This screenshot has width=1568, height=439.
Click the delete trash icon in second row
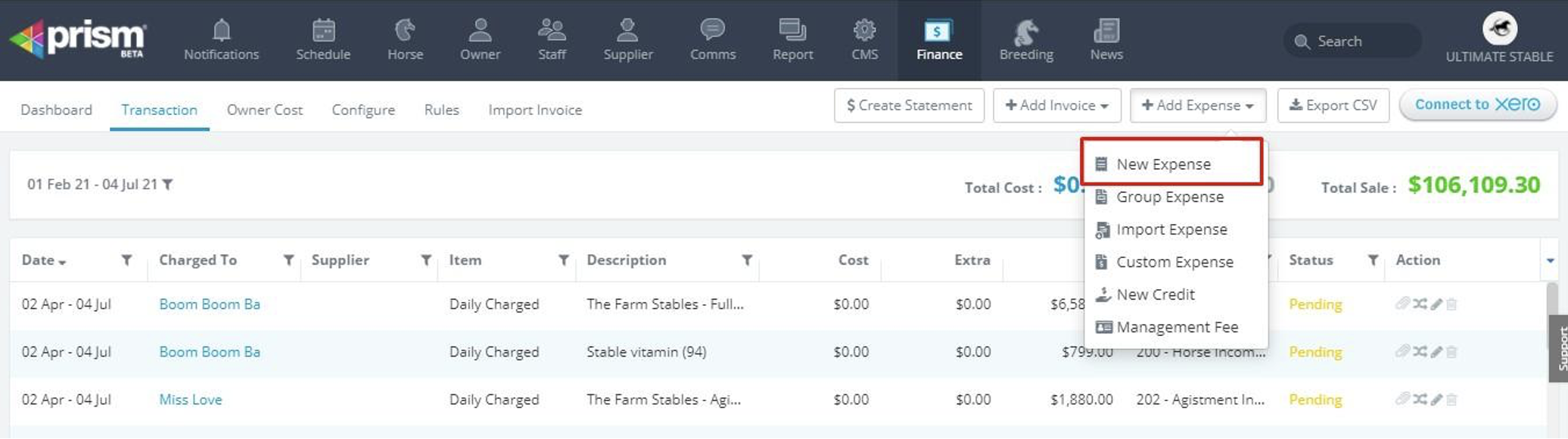point(1451,352)
